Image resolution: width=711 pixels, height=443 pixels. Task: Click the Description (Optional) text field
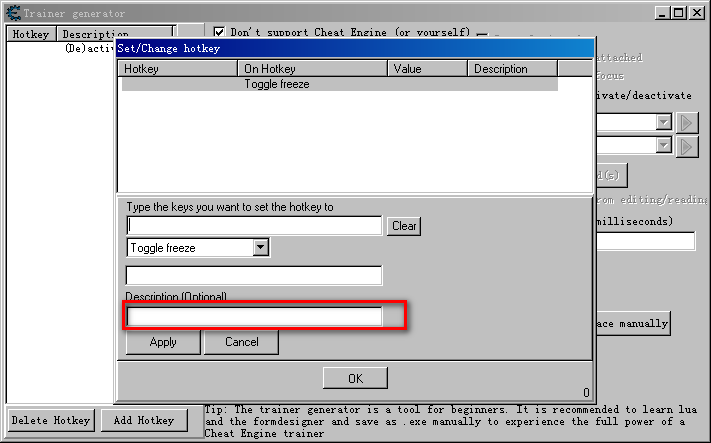pos(254,316)
